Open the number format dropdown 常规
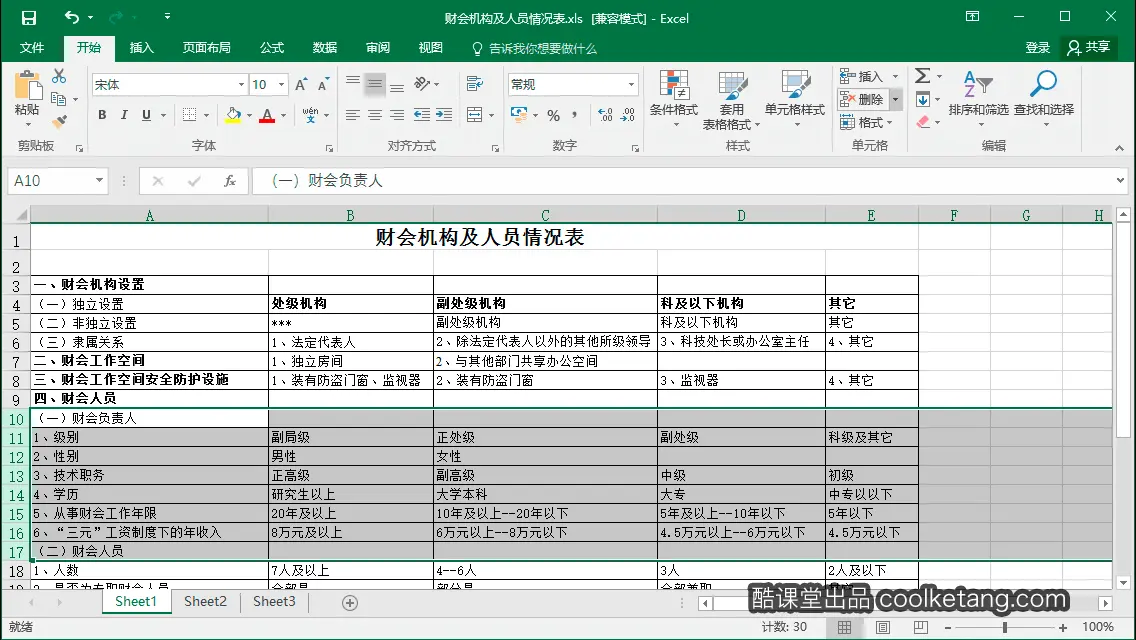Screen dimensions: 1136x640 [631, 85]
